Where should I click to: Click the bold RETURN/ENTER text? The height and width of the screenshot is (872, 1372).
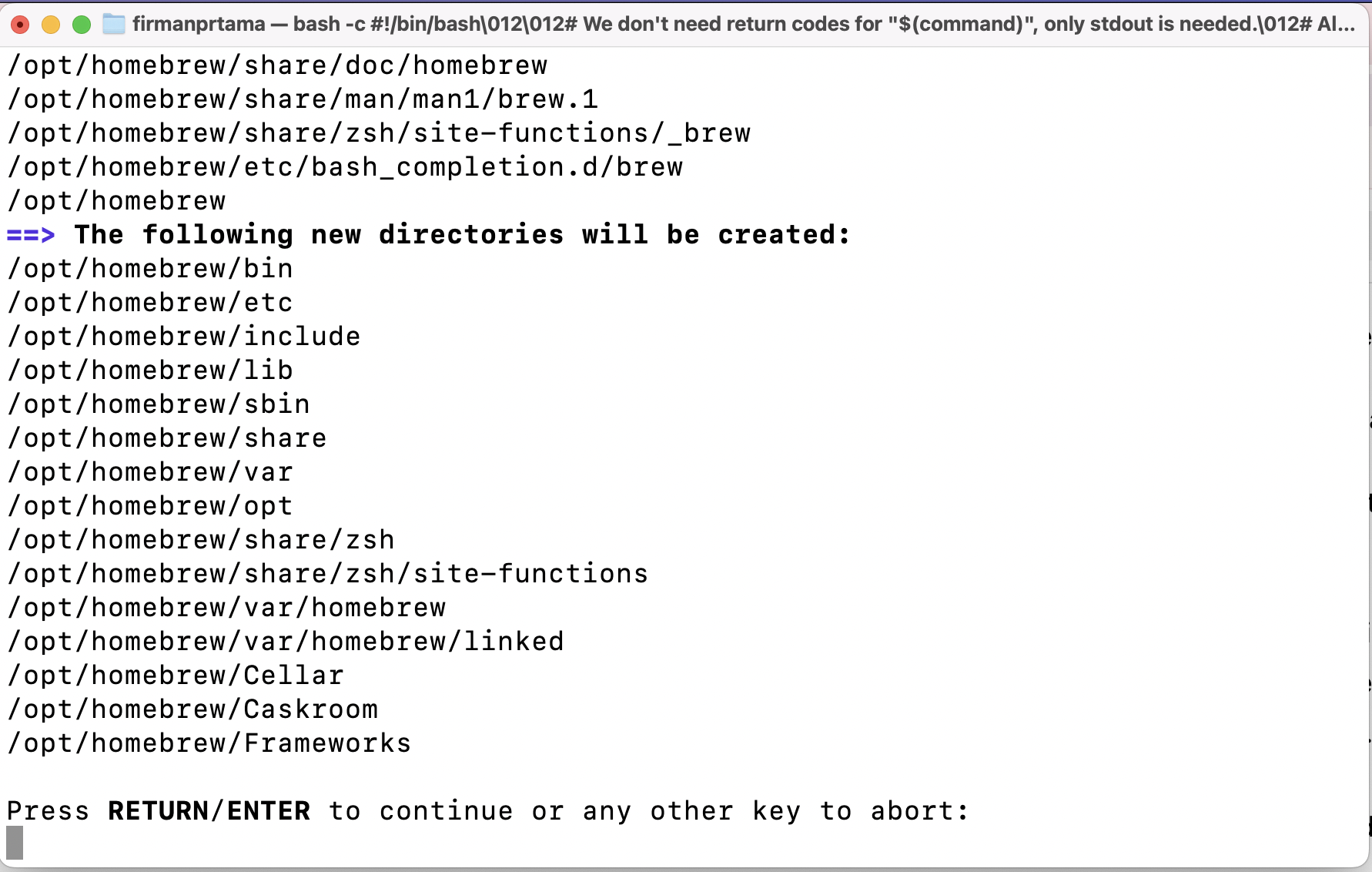coord(209,811)
